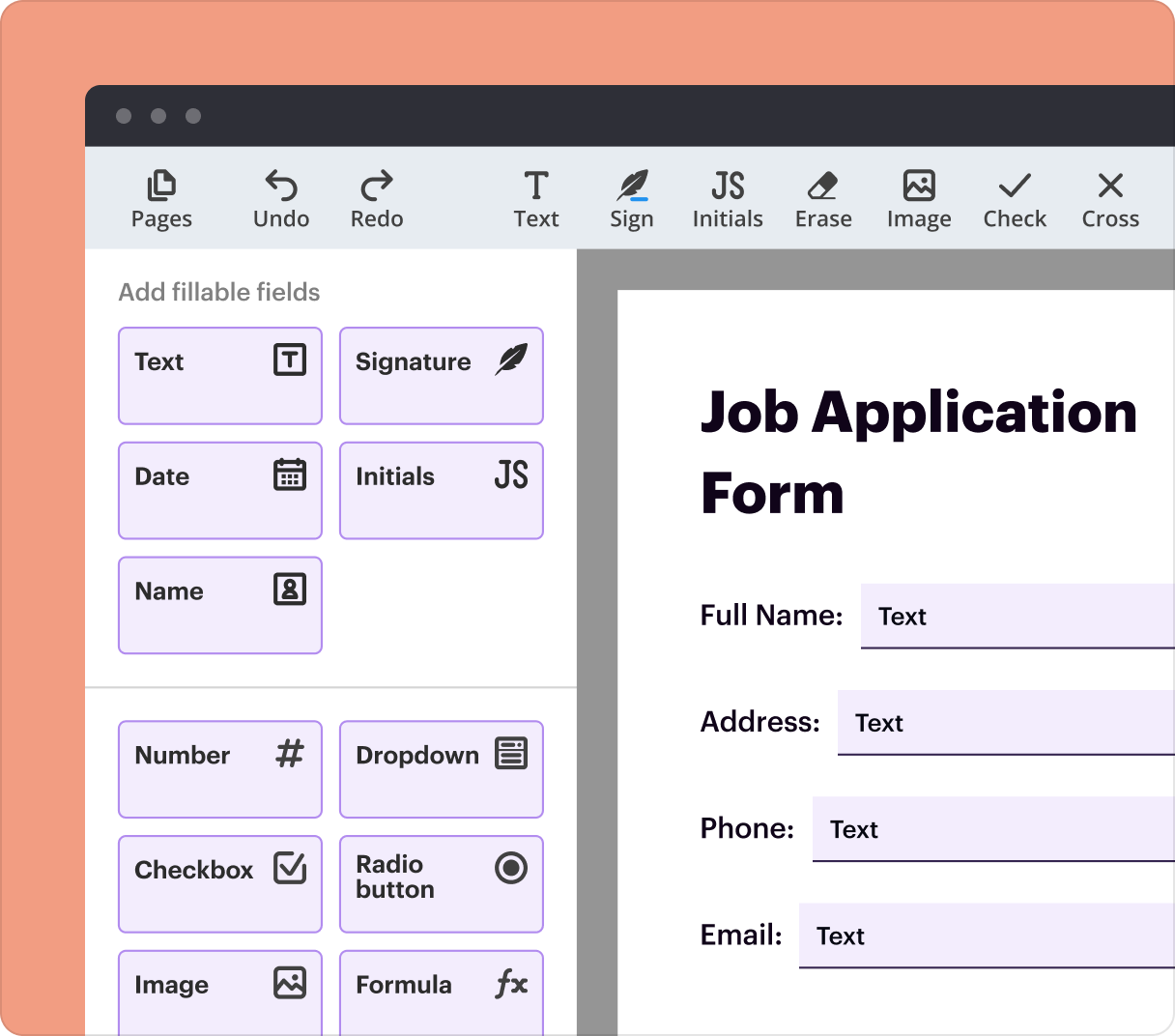Select the Text tool in the toolbar
1175x1036 pixels.
[x=536, y=198]
